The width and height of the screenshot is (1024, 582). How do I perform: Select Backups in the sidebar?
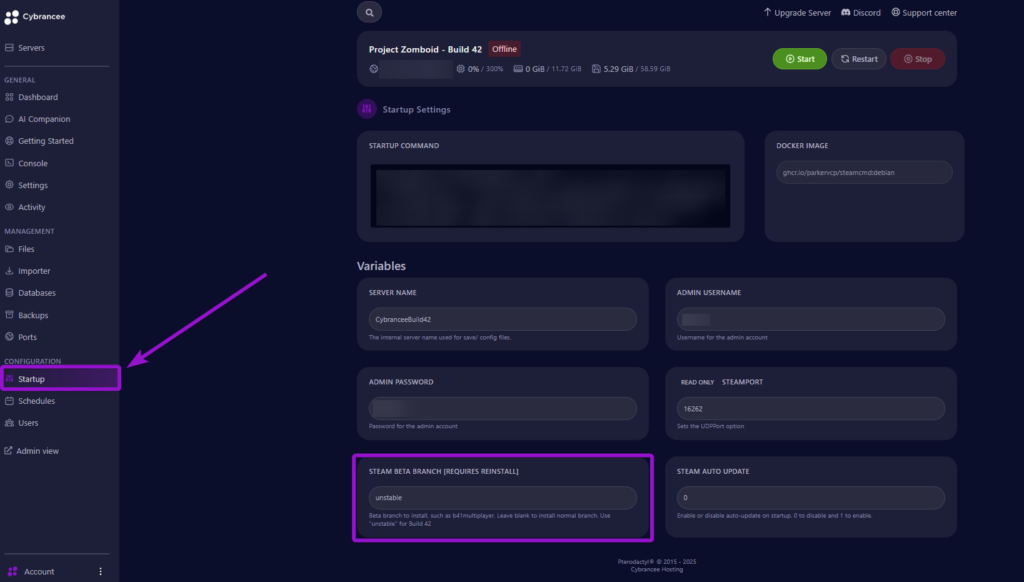click(x=32, y=315)
